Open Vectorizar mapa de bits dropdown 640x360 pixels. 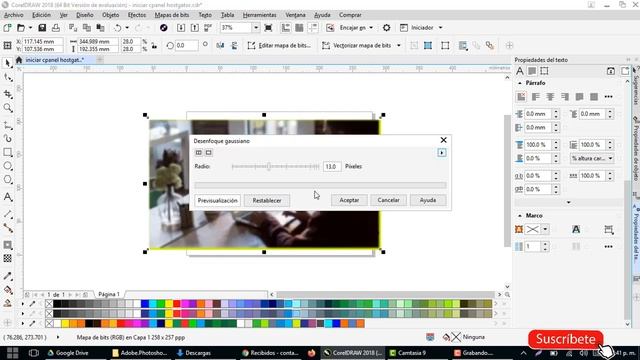point(399,45)
